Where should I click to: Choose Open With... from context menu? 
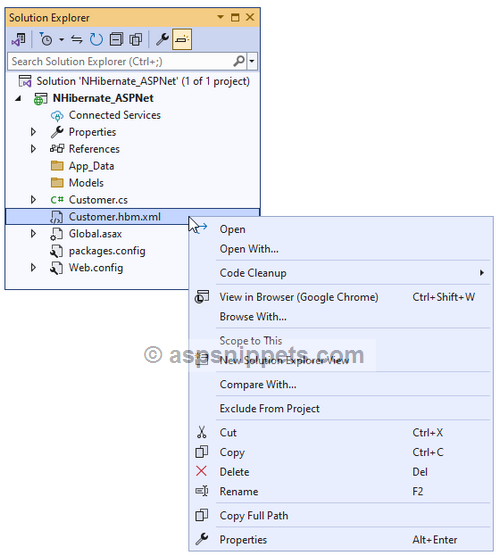(x=249, y=249)
